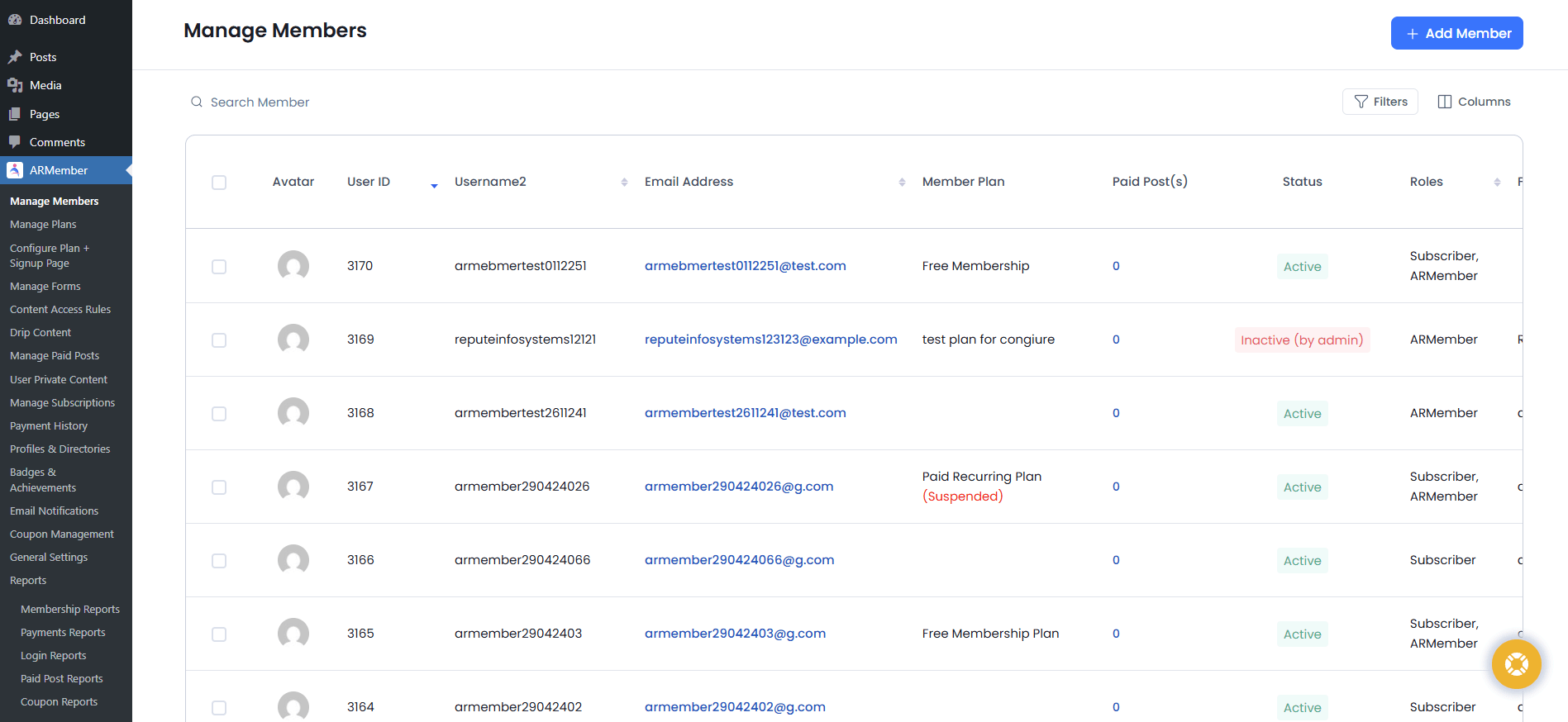
Task: Click the Comments bubble icon
Action: pyautogui.click(x=15, y=142)
